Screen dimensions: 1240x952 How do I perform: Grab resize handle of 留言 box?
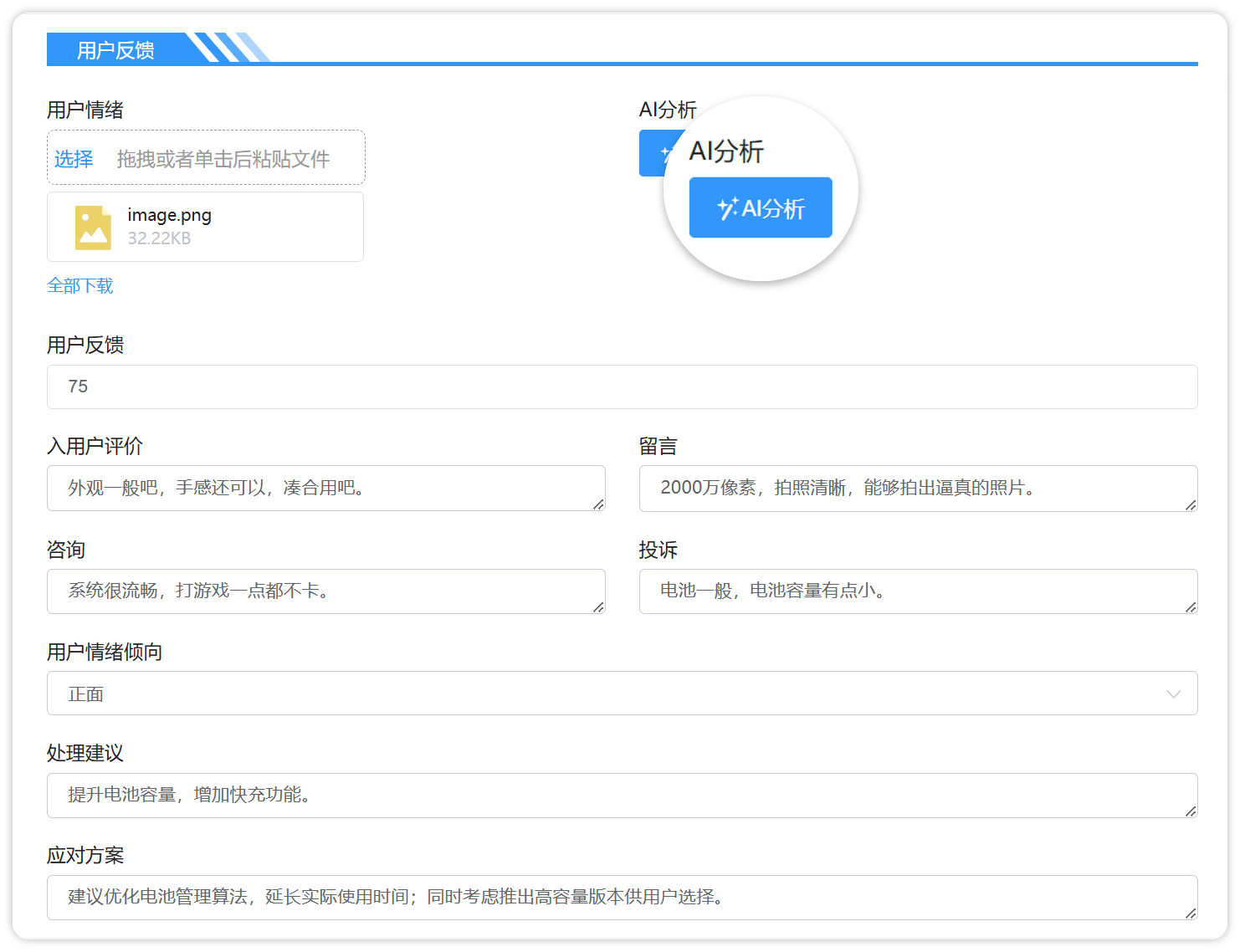pos(1191,504)
